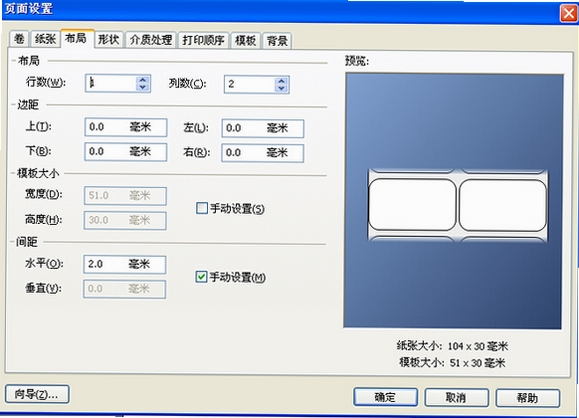Launch the 向导(Z)... wizard
Image resolution: width=579 pixels, height=418 pixels.
point(37,394)
